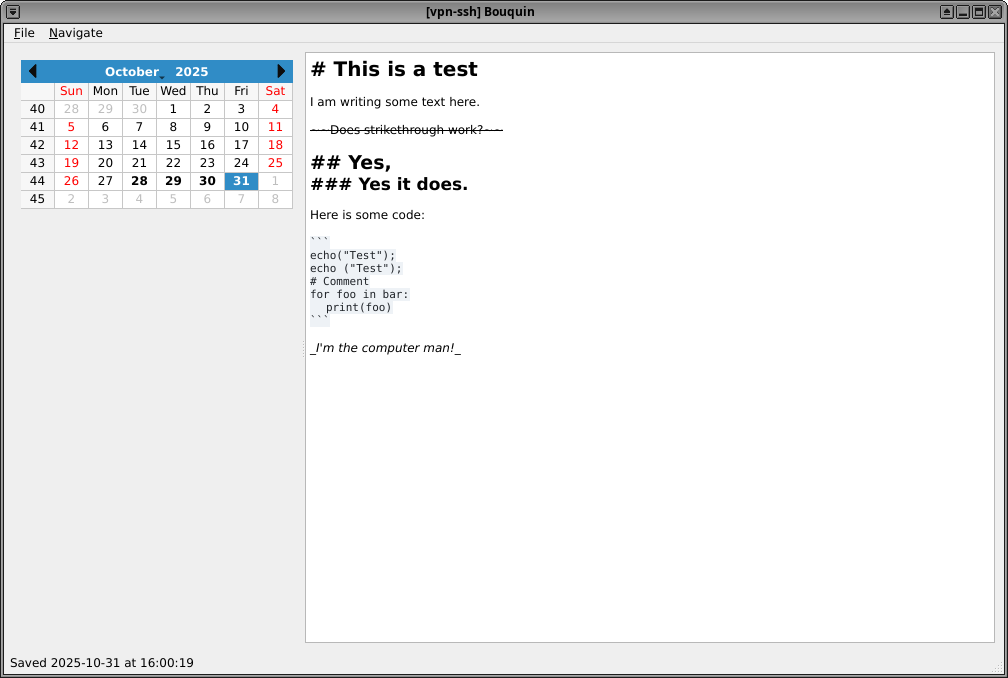Viewport: 1008px width, 678px height.
Task: Click the Sat column header
Action: [x=275, y=90]
